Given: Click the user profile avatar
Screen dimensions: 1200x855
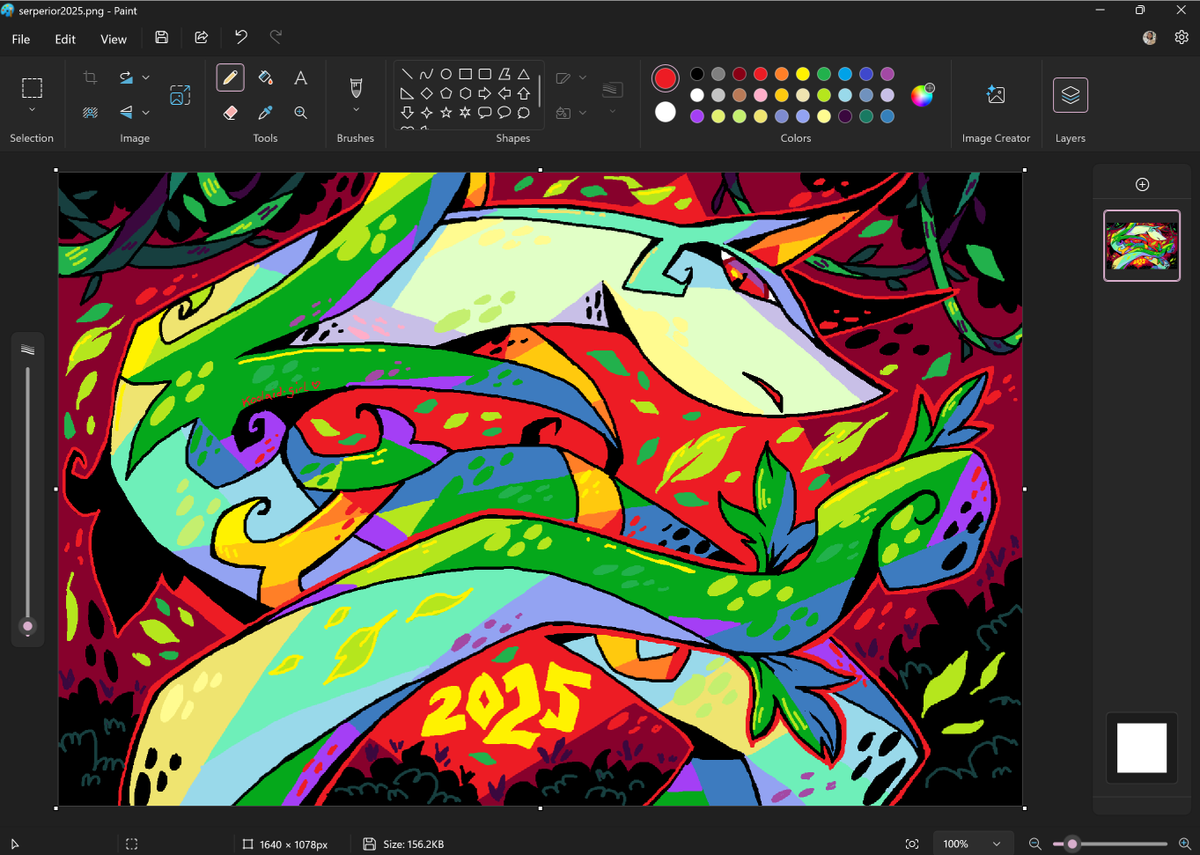Looking at the screenshot, I should click(x=1150, y=38).
